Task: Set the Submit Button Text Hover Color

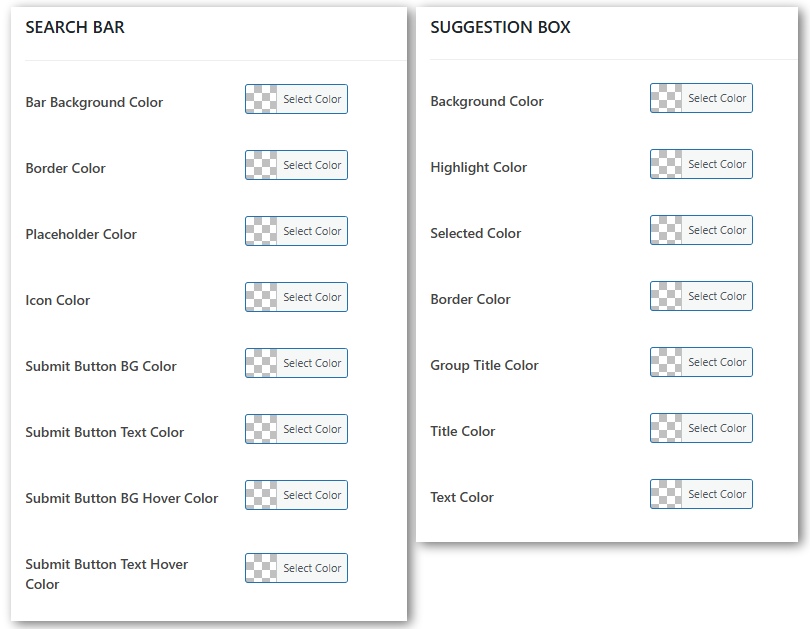Action: 296,569
